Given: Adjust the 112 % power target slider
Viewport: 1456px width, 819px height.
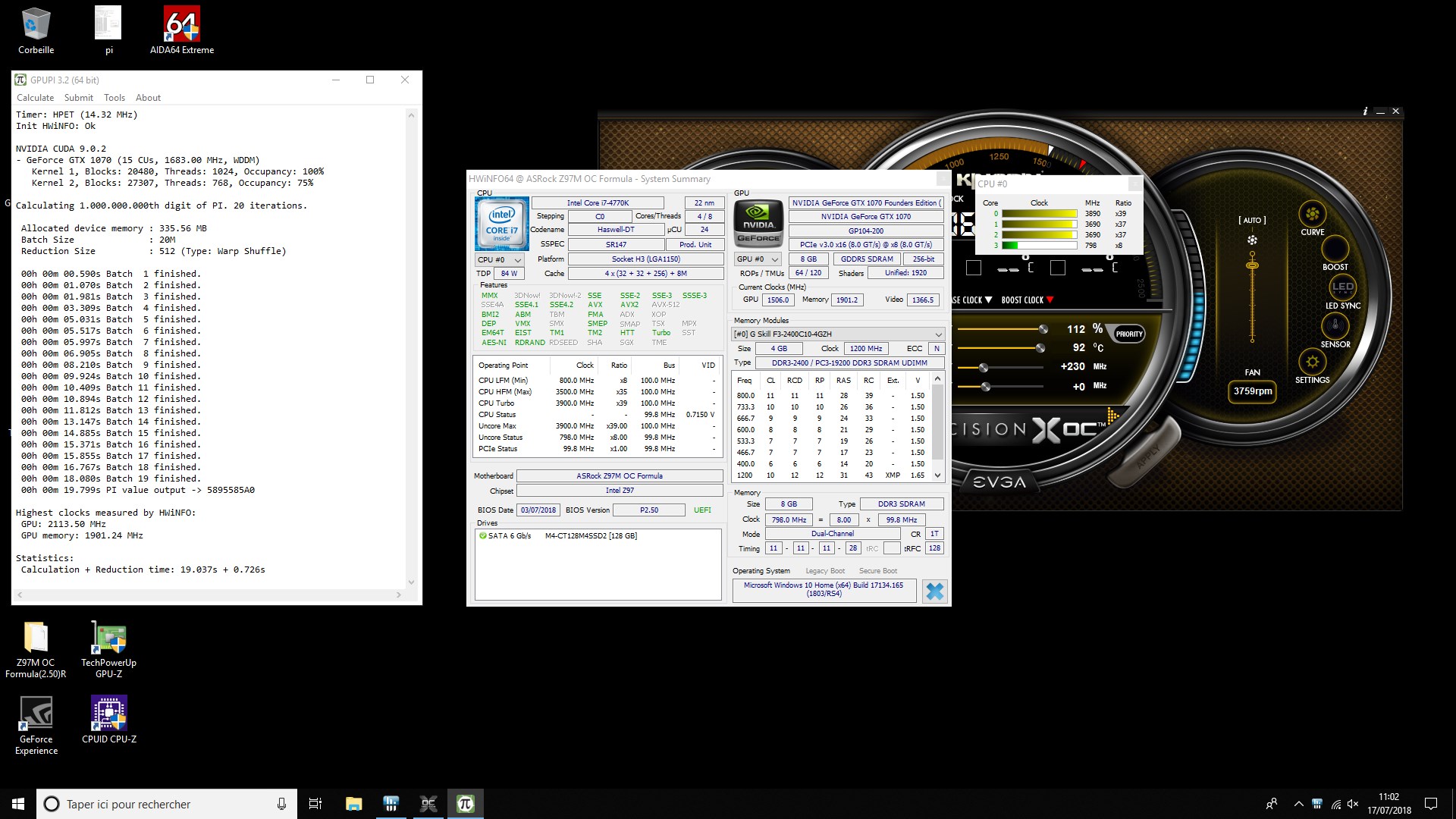Looking at the screenshot, I should coord(1043,329).
